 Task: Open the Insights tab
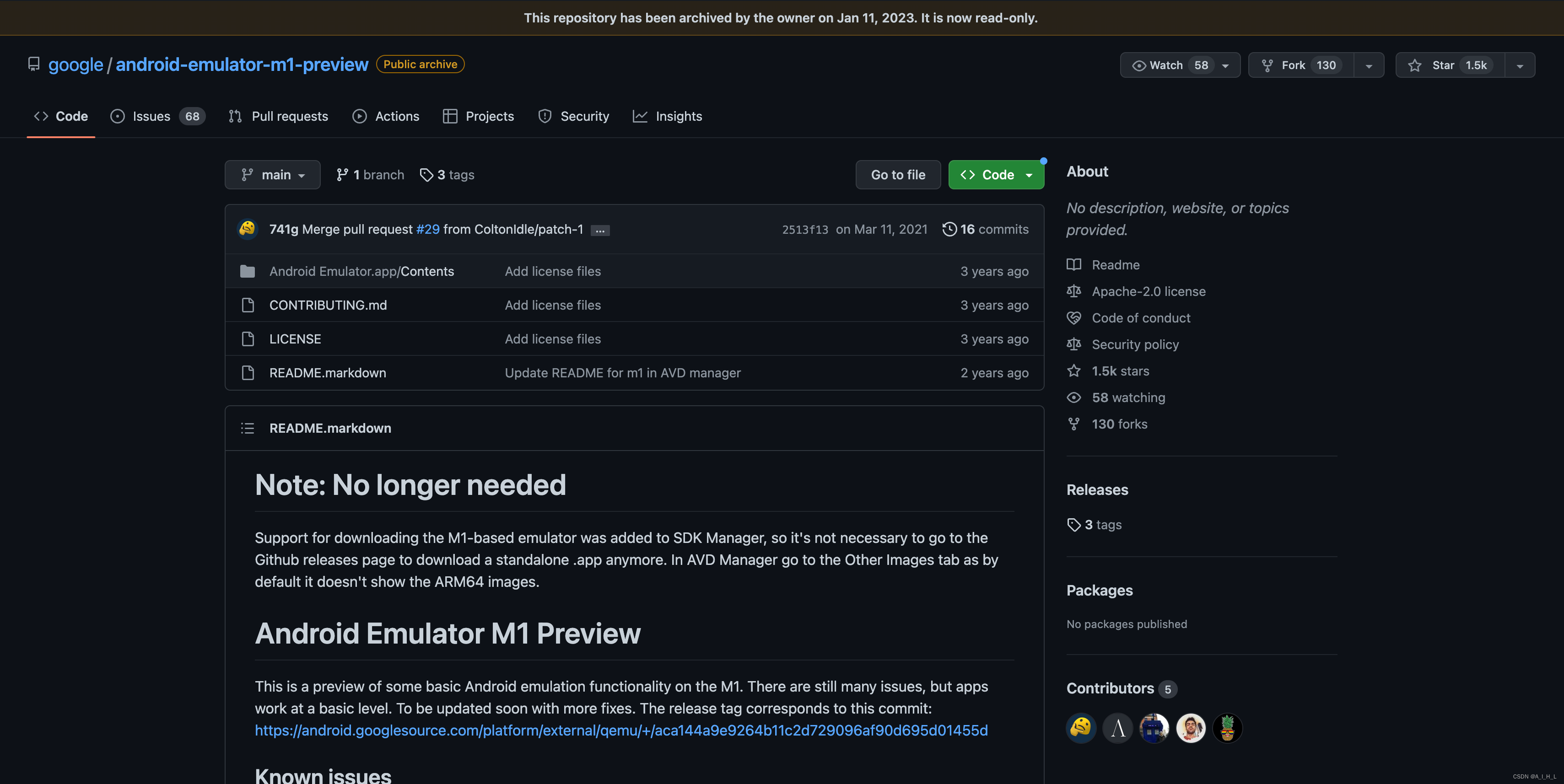click(x=667, y=116)
